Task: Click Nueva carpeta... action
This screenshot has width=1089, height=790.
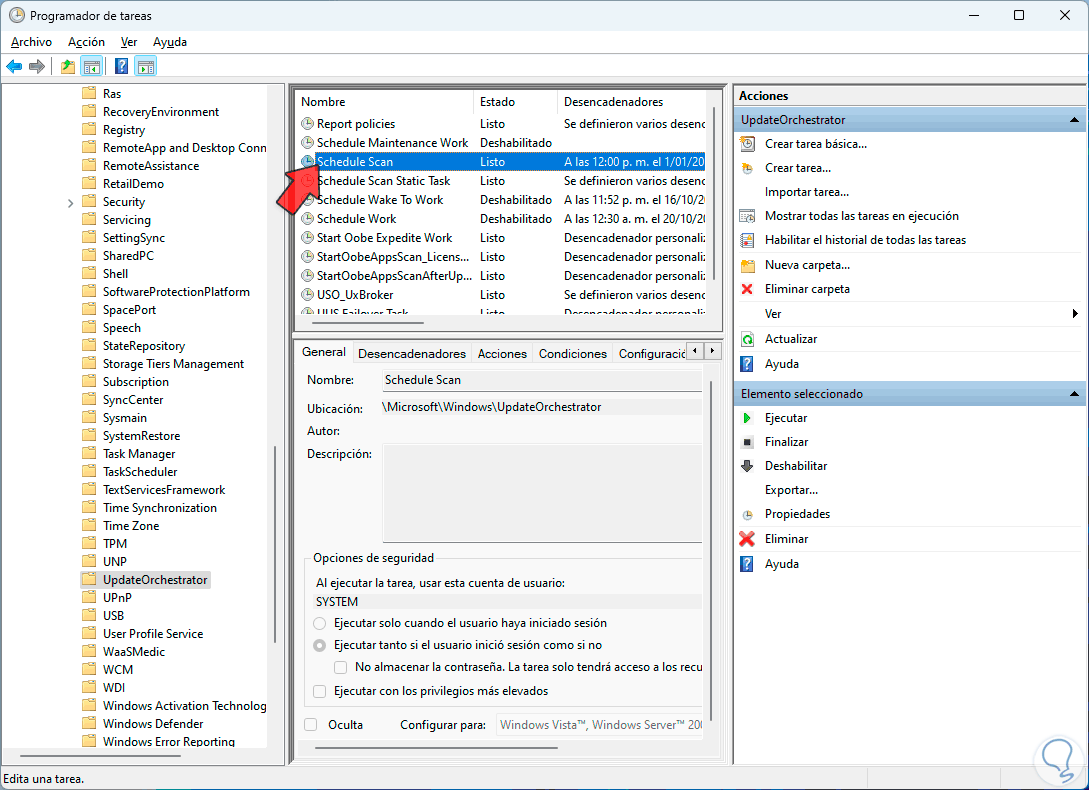Action: point(807,265)
